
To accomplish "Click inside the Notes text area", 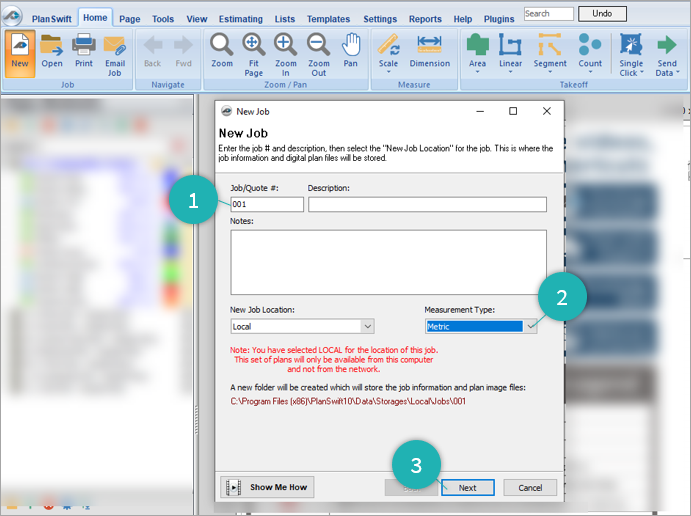I will pos(388,262).
